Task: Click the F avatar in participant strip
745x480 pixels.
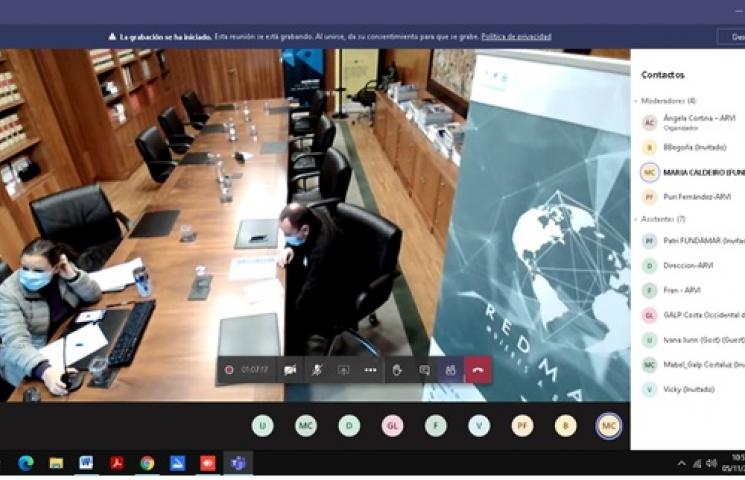Action: pyautogui.click(x=436, y=425)
